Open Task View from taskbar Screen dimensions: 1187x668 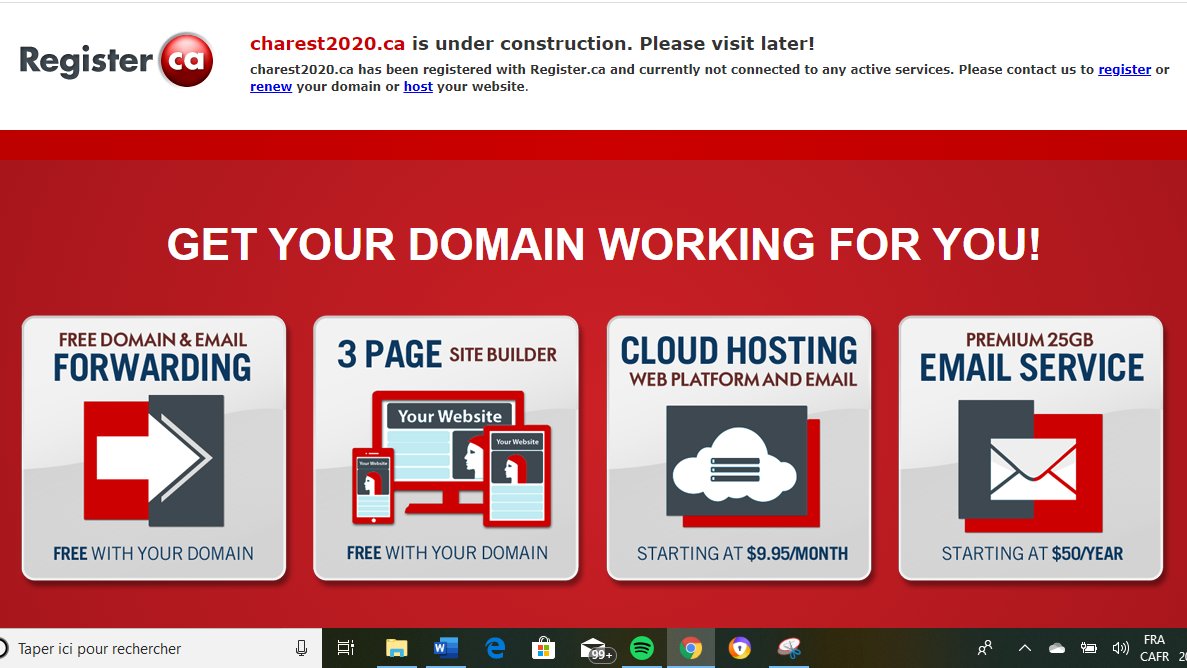346,648
